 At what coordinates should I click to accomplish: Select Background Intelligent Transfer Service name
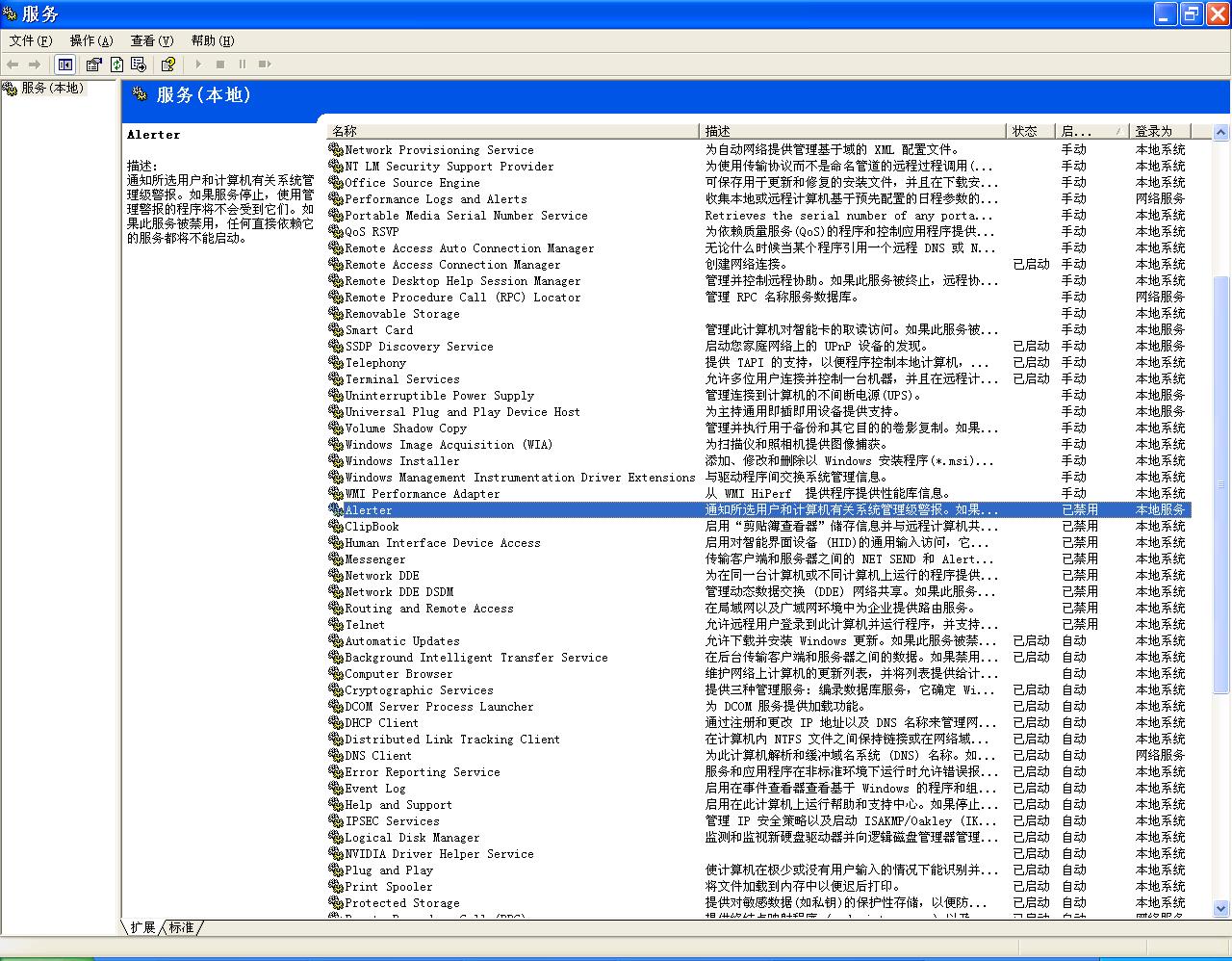pos(476,658)
